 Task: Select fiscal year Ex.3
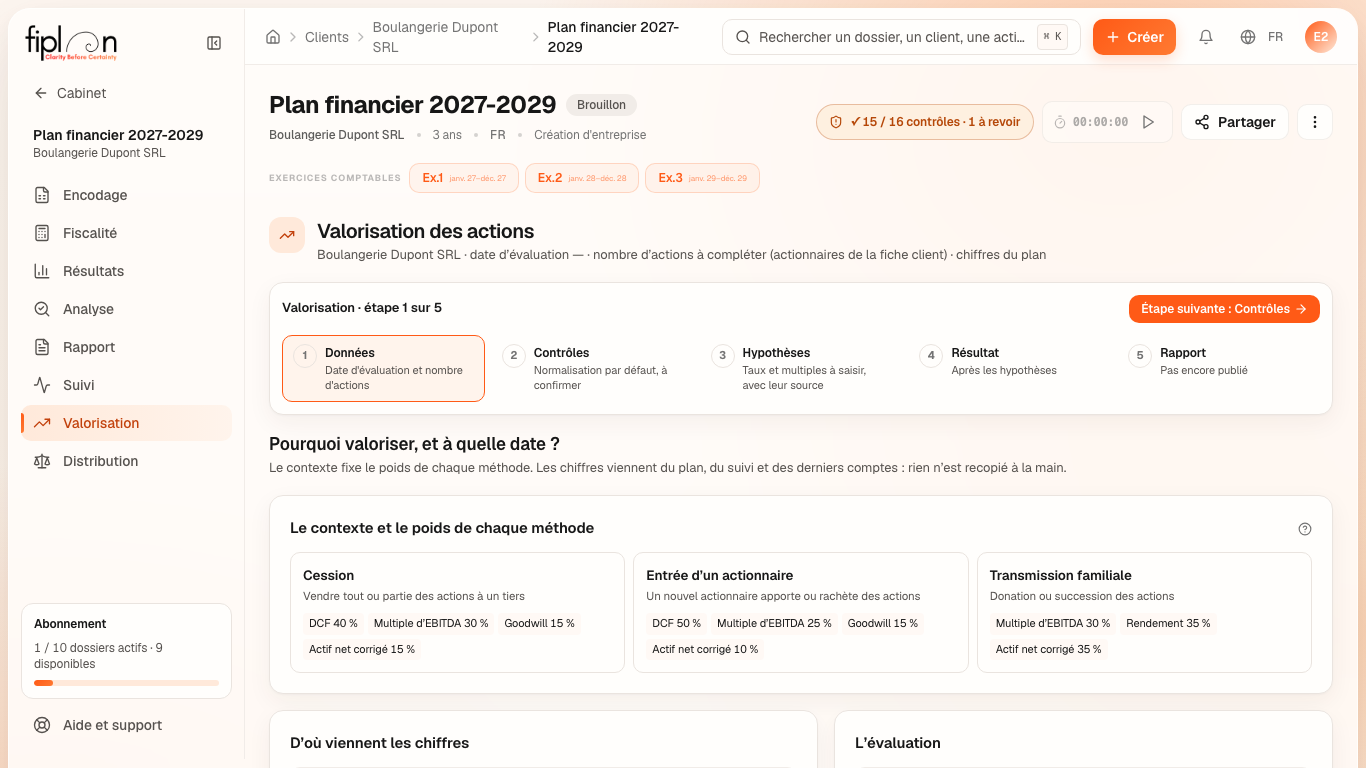tap(702, 178)
